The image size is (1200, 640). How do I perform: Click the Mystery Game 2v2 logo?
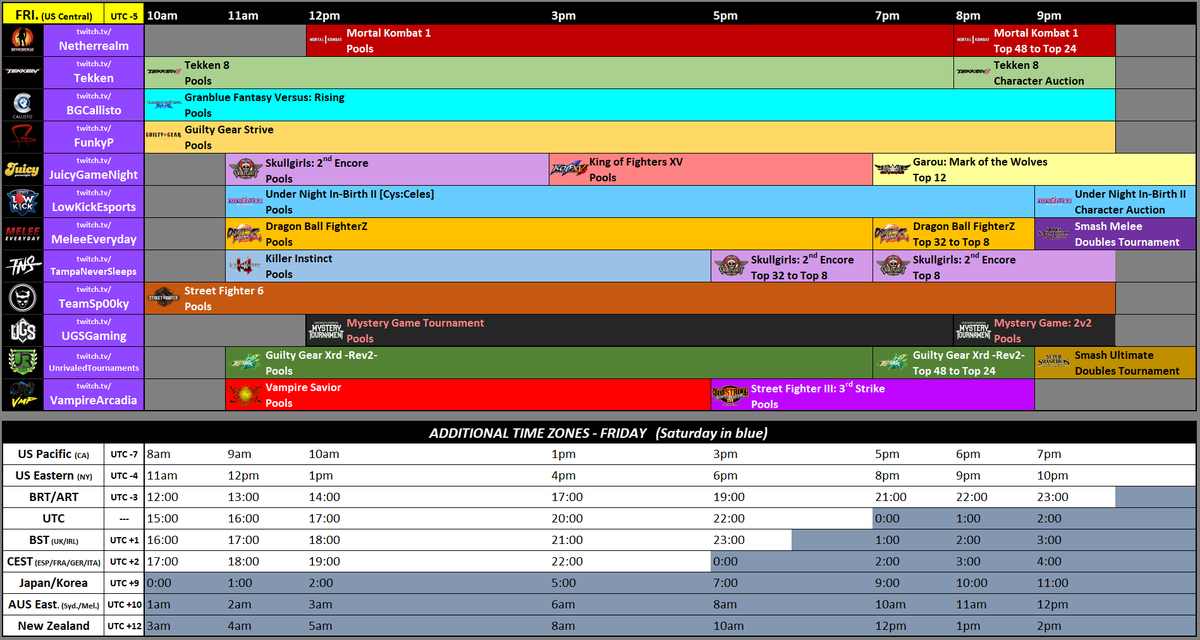(x=973, y=330)
